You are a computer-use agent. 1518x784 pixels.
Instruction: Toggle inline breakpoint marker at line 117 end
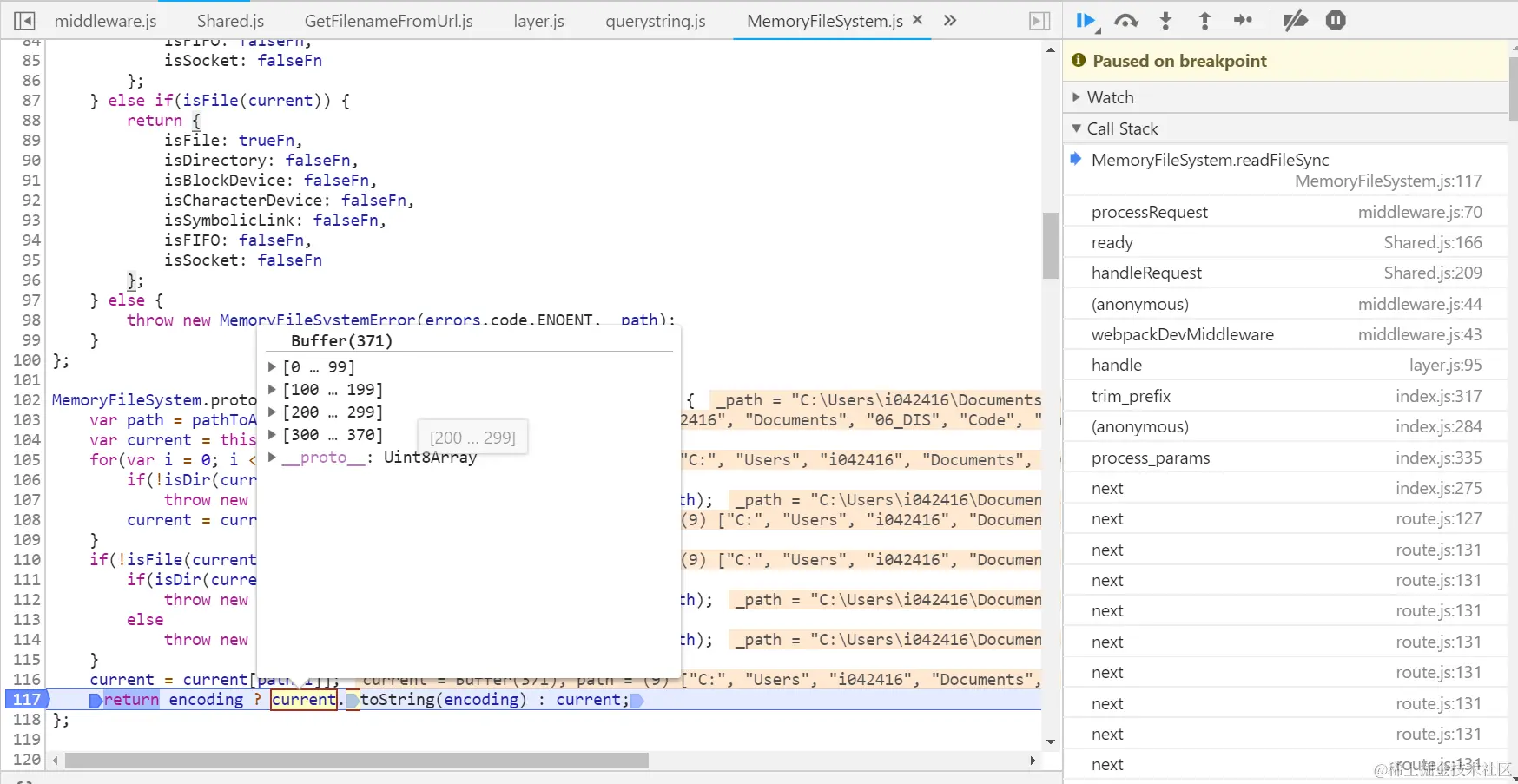point(637,700)
